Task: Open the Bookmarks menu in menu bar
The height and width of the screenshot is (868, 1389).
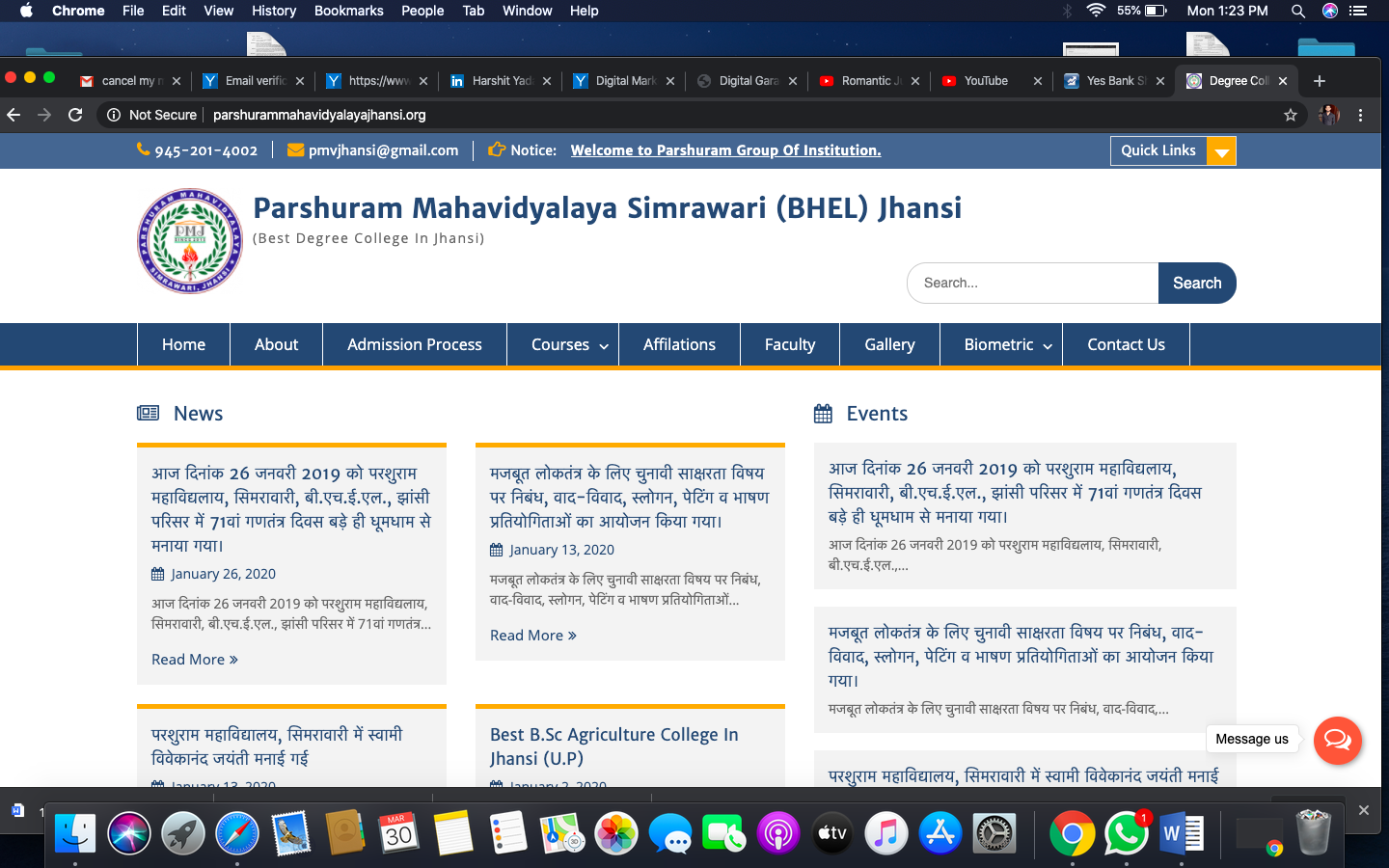Action: tap(348, 11)
